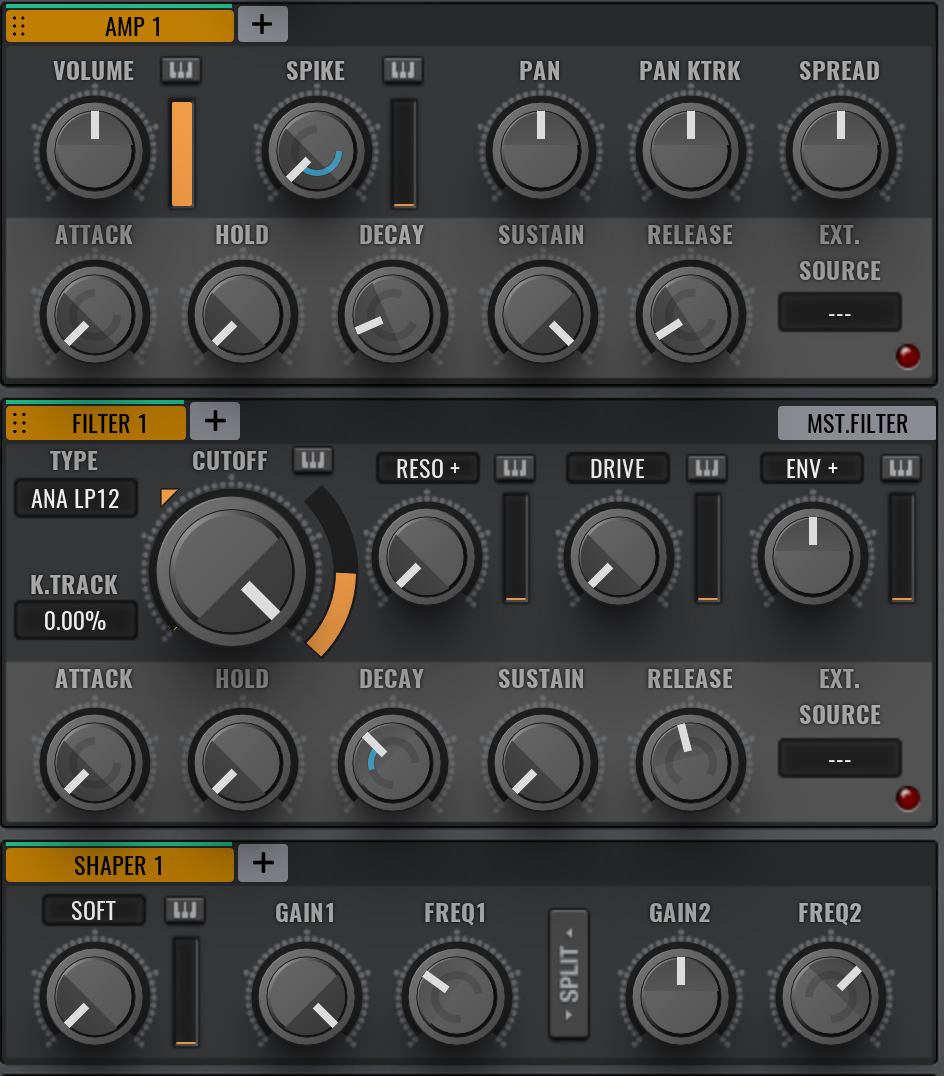Click the SPREAD knob
Viewport: 944px width, 1076px height.
pos(840,150)
